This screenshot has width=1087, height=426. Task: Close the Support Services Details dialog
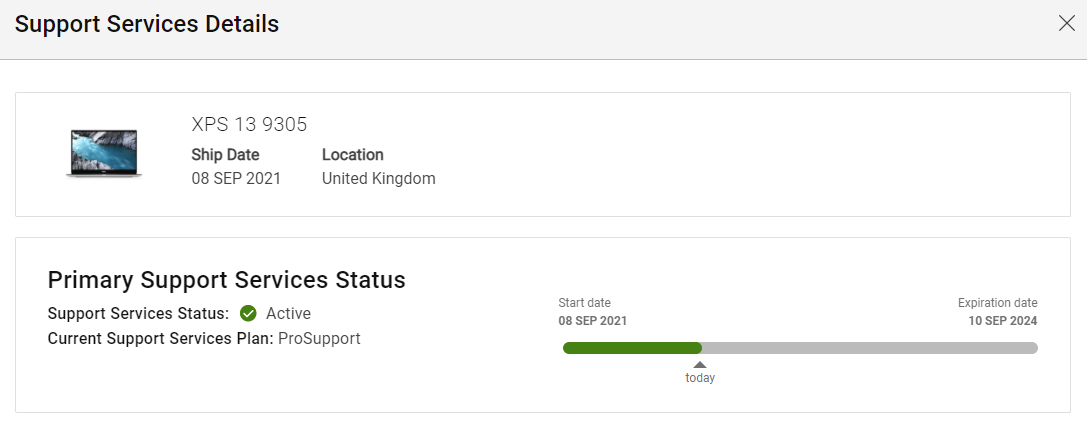[x=1066, y=23]
